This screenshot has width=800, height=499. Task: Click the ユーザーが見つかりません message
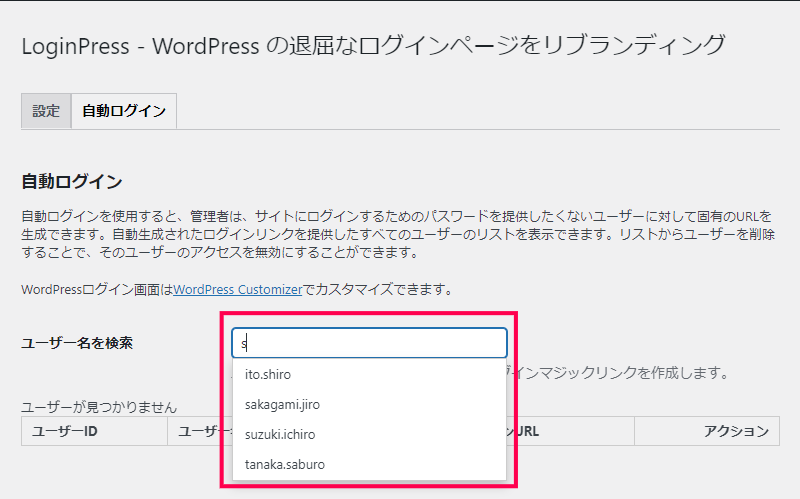[x=99, y=407]
